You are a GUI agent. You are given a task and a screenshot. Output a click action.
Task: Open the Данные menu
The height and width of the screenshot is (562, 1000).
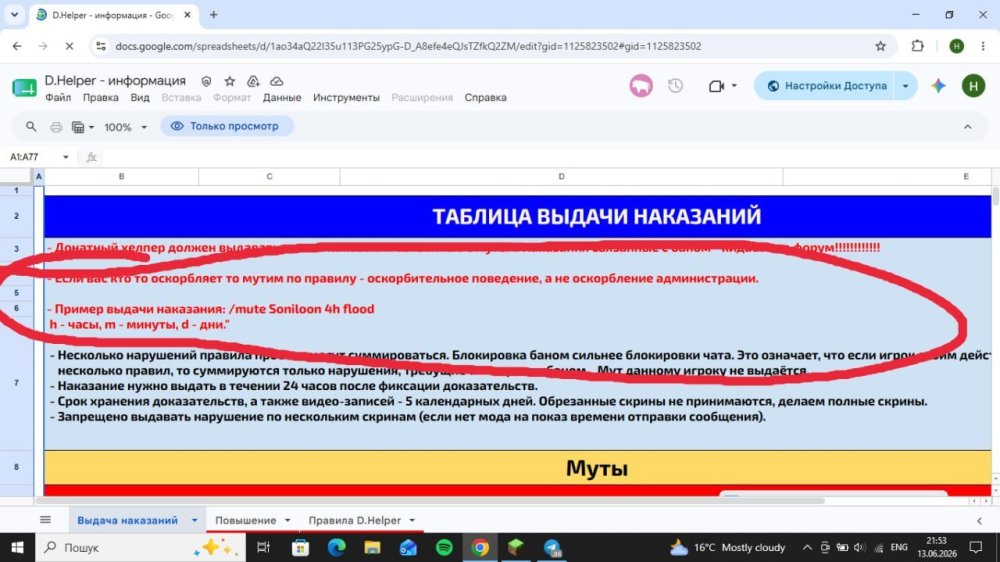282,98
